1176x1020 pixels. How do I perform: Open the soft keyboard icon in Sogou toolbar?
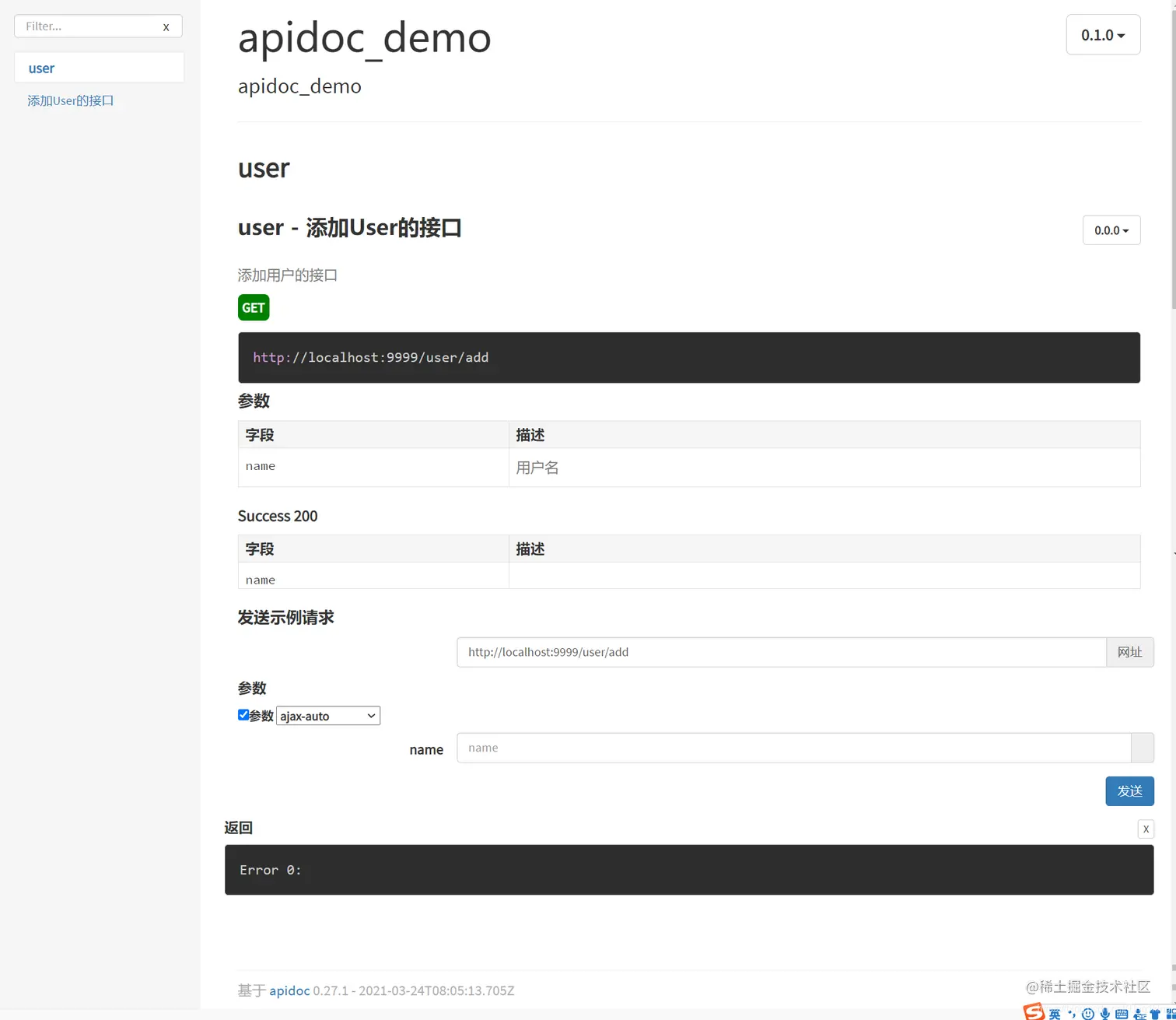click(1122, 1014)
